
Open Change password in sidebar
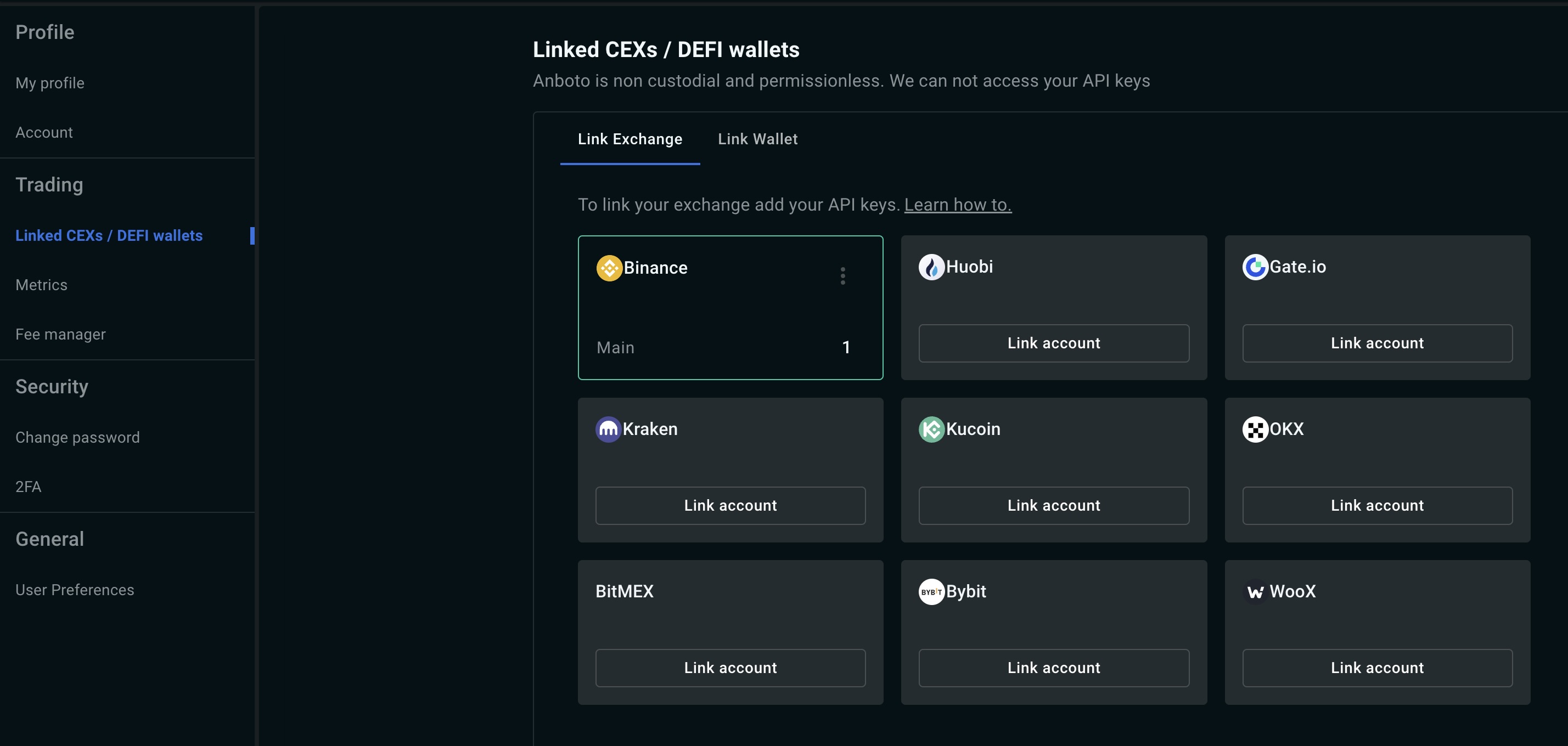point(77,438)
